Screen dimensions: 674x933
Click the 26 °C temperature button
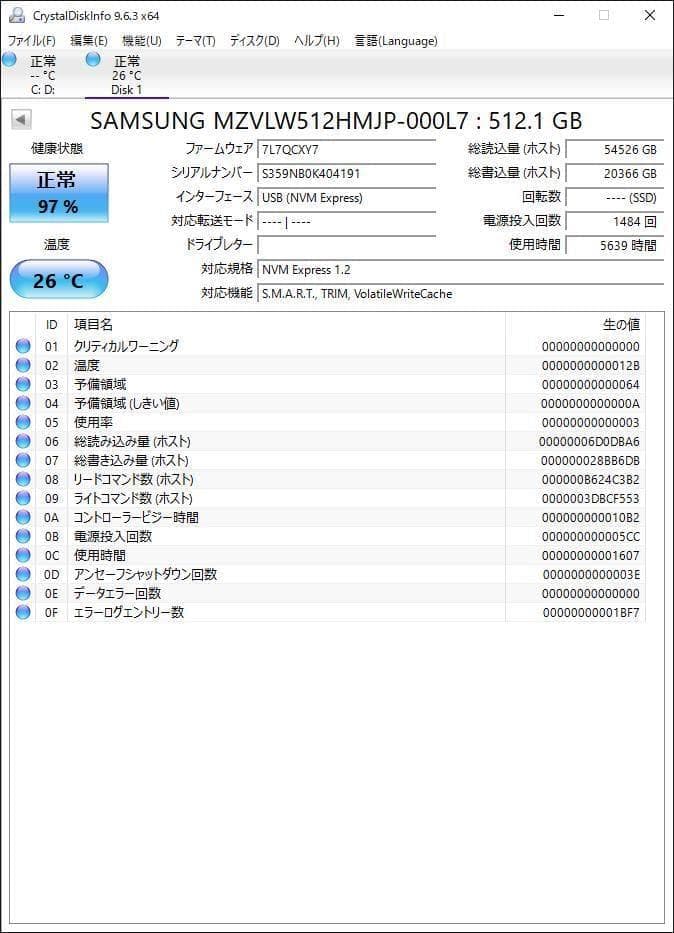pyautogui.click(x=59, y=279)
